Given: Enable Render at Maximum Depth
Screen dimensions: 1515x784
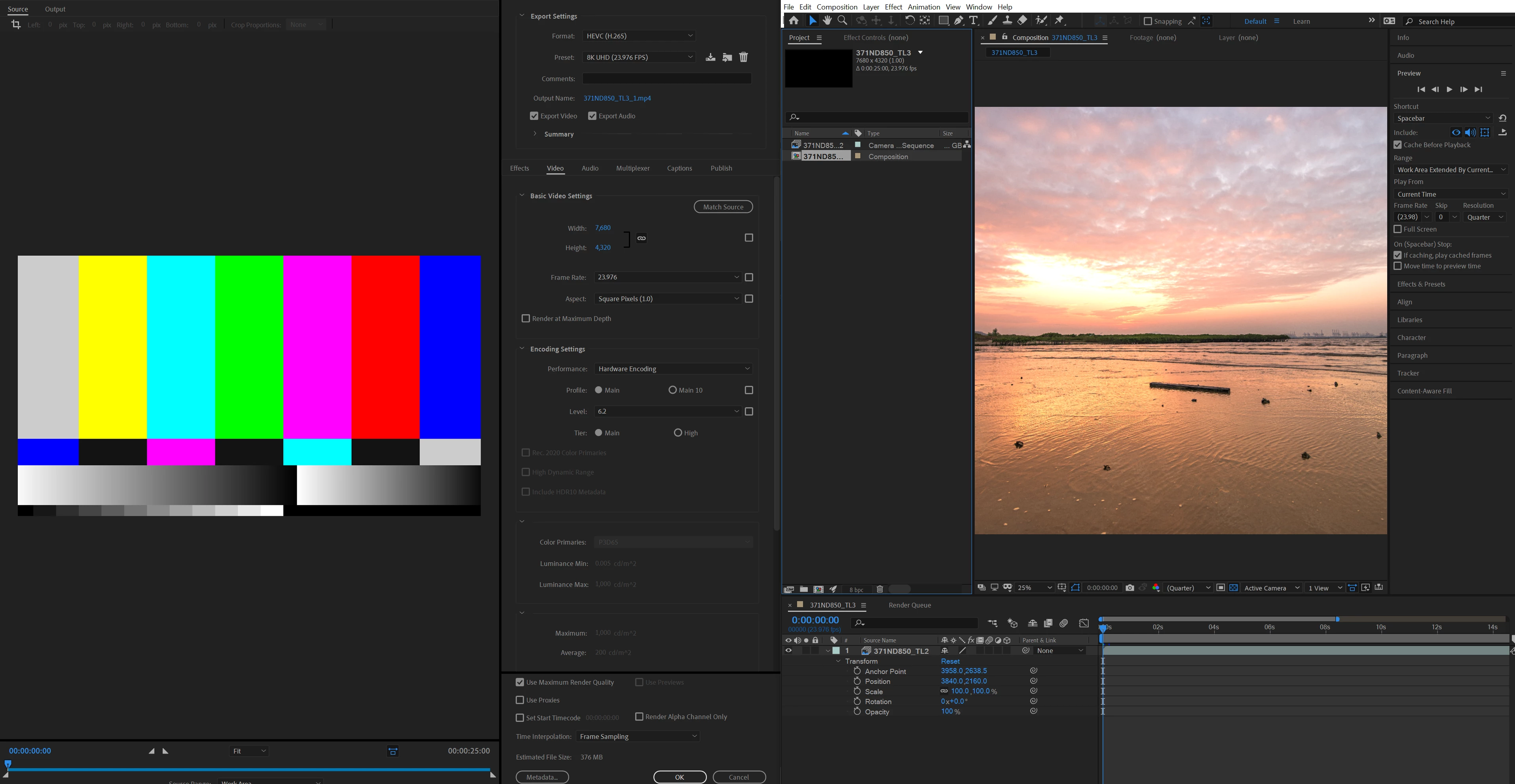Looking at the screenshot, I should coord(526,318).
